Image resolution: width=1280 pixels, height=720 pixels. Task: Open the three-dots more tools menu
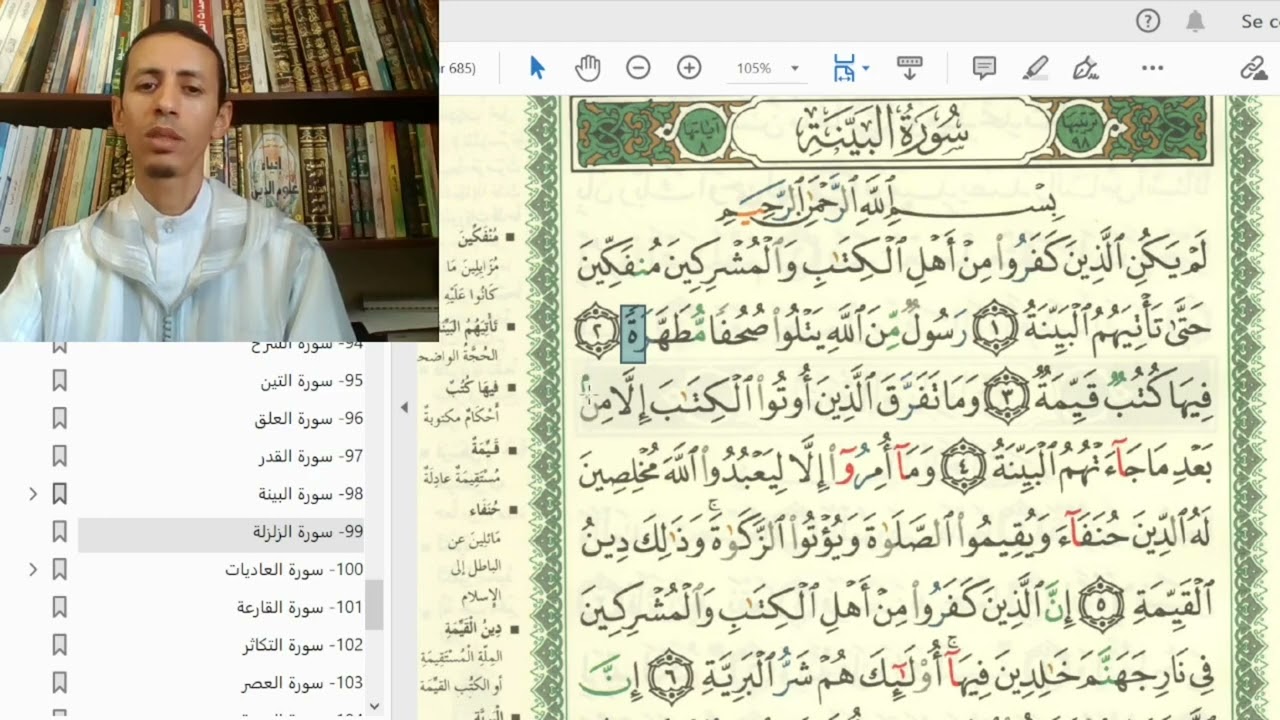click(1152, 68)
